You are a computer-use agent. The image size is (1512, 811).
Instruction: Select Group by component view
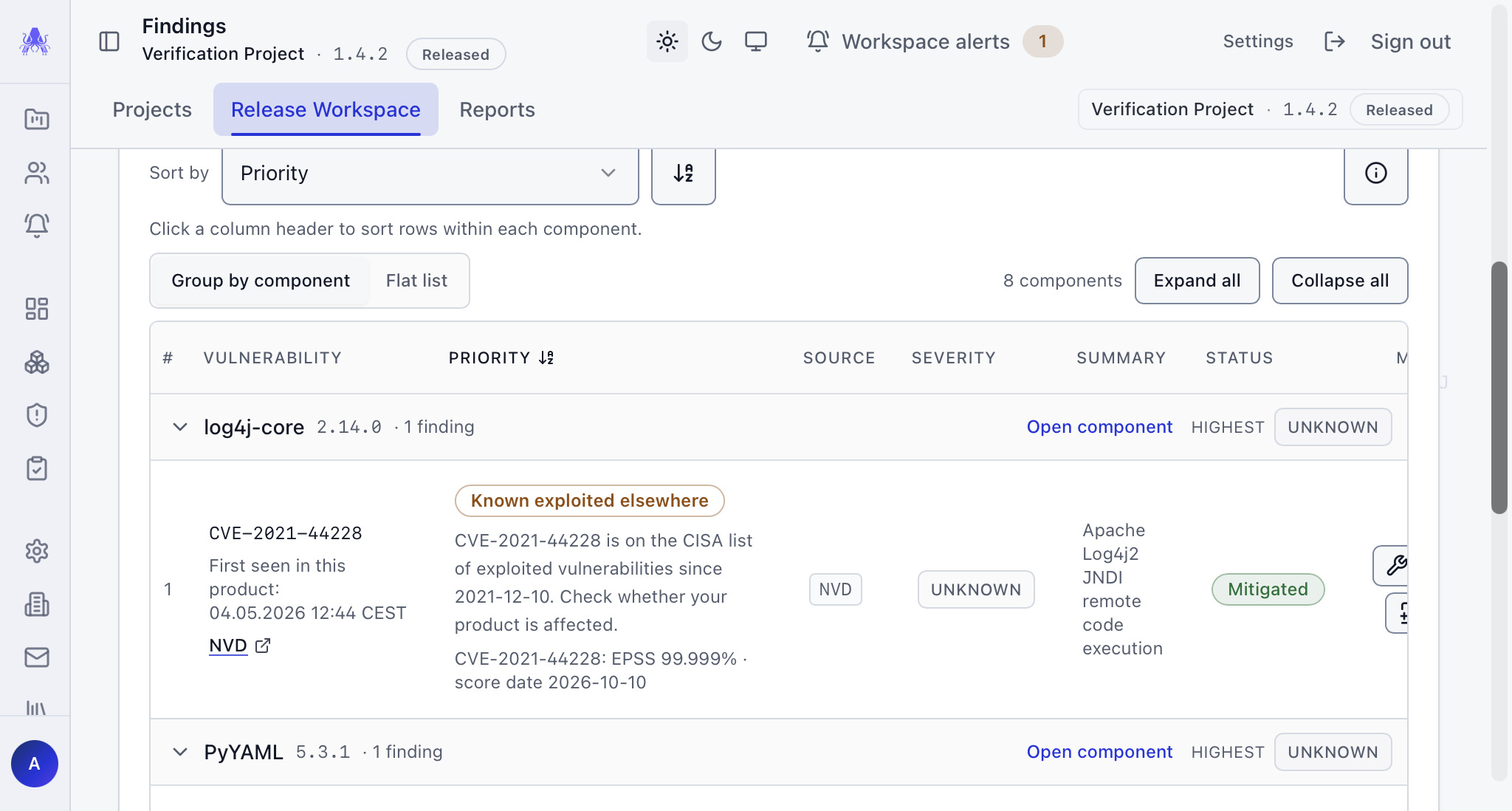(x=261, y=281)
